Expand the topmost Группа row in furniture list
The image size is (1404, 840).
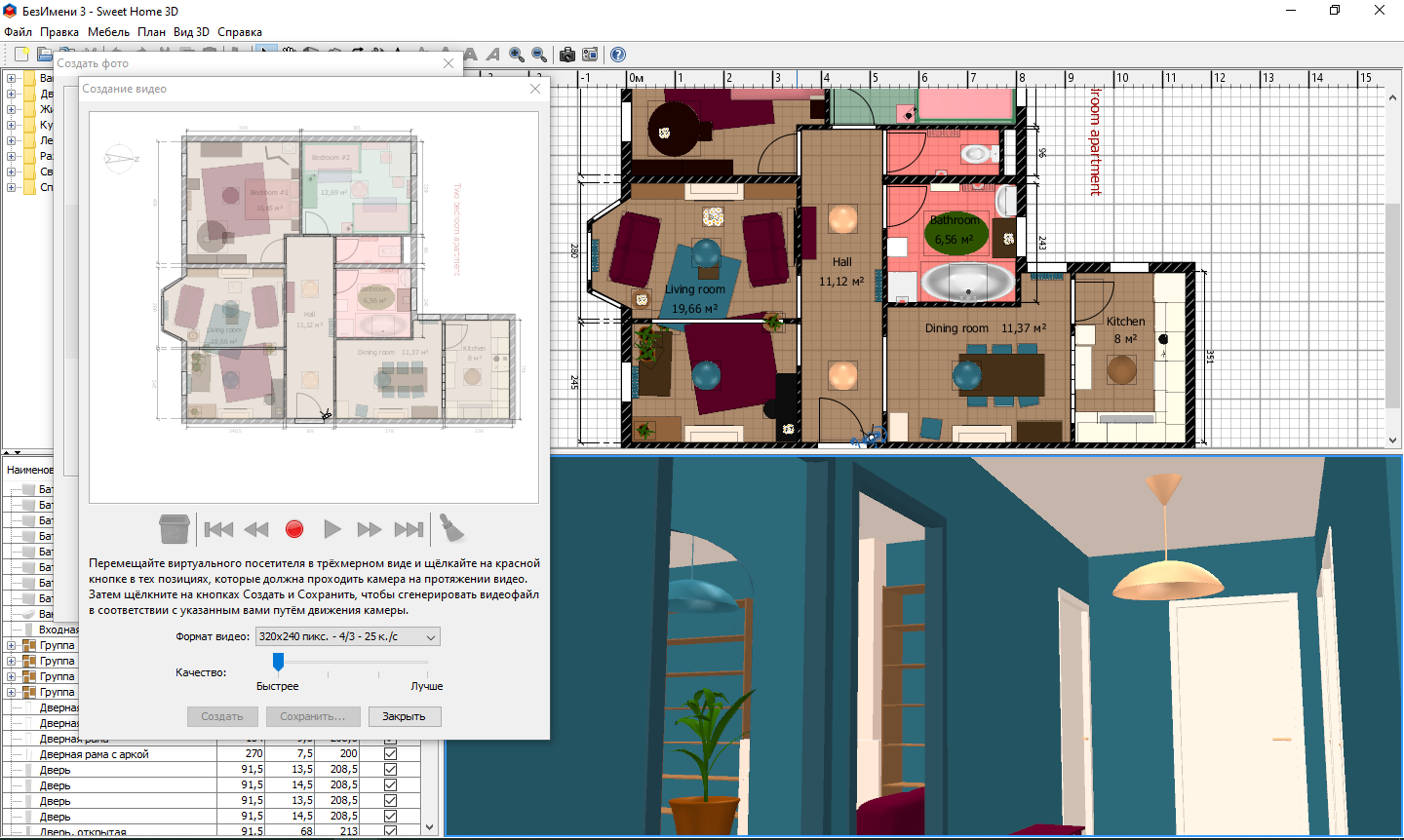(11, 645)
